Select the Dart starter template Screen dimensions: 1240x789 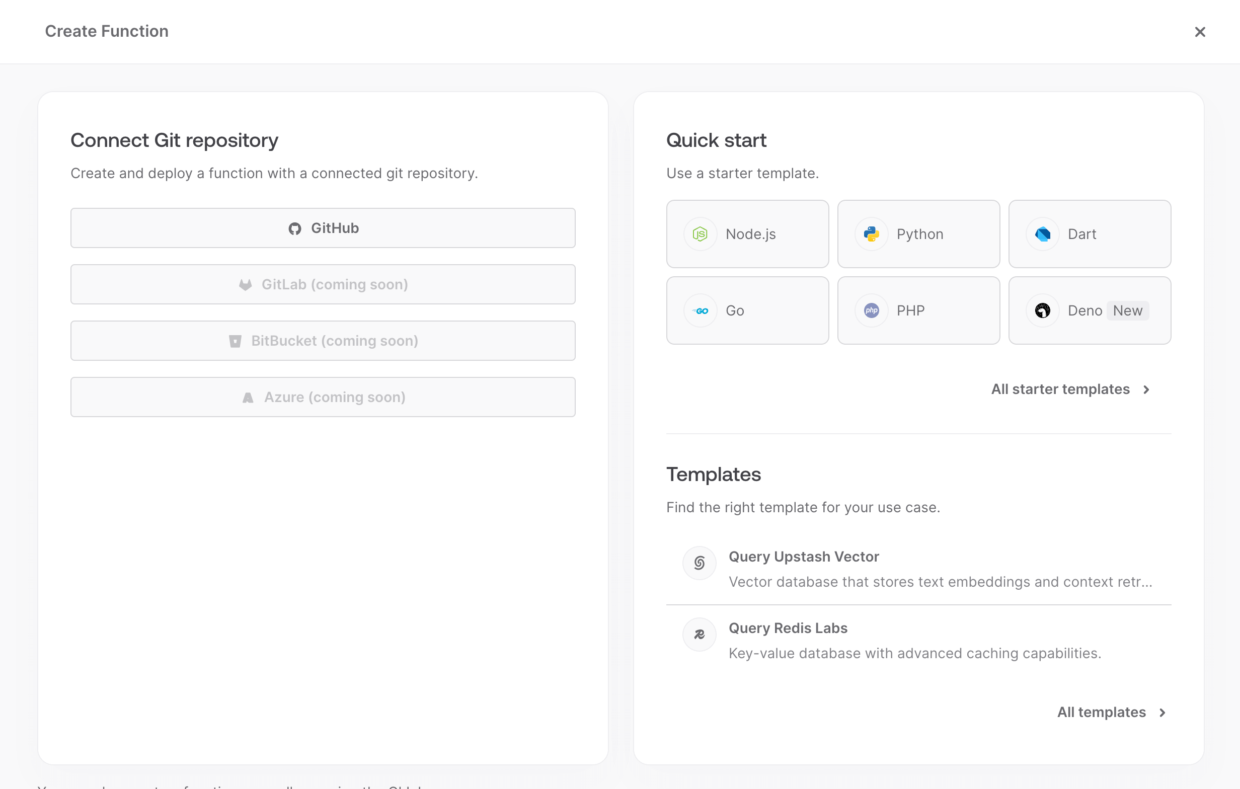point(1089,233)
